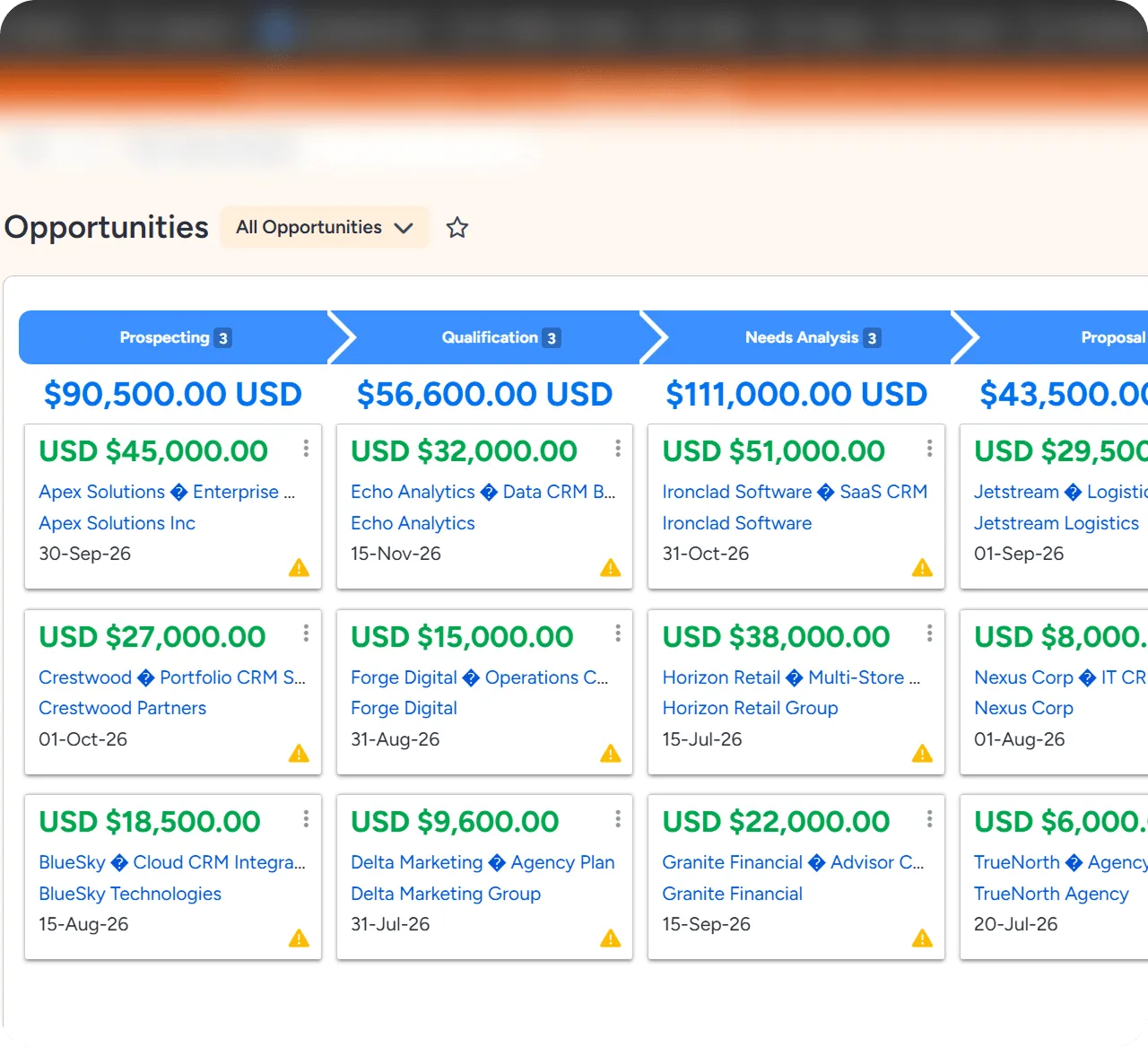Open actions menu on the $38,000.00 card
The width and height of the screenshot is (1148, 1048).
[x=929, y=633]
